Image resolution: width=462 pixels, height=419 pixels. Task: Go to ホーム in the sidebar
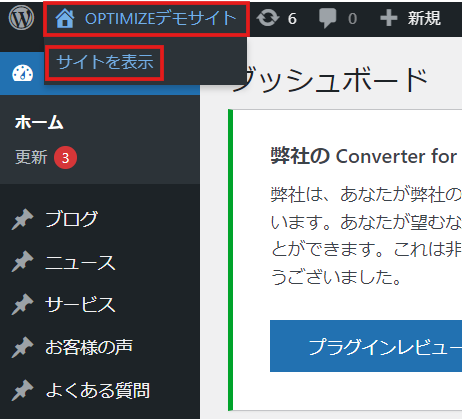(x=39, y=122)
